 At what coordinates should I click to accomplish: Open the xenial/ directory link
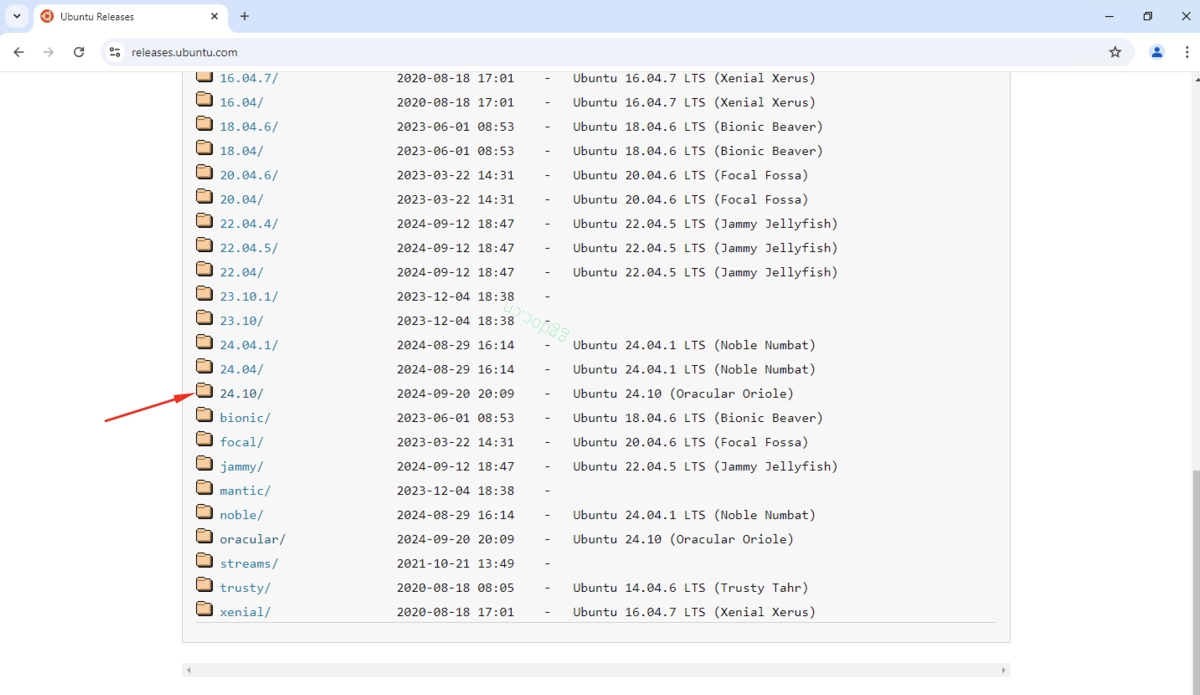coord(245,612)
